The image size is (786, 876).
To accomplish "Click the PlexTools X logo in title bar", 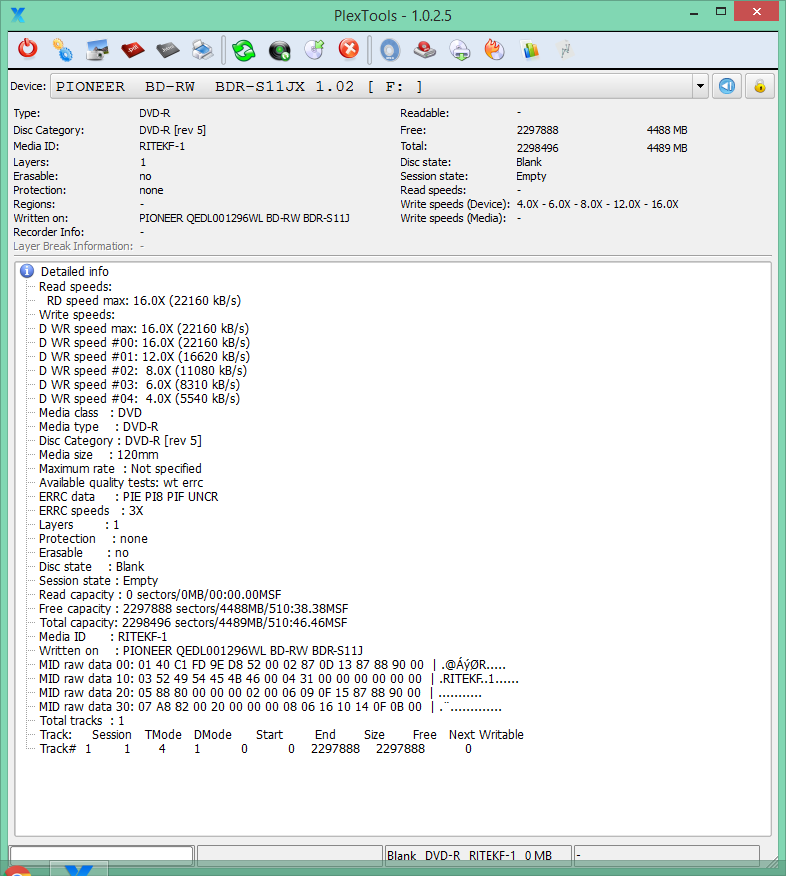I will (x=18, y=15).
